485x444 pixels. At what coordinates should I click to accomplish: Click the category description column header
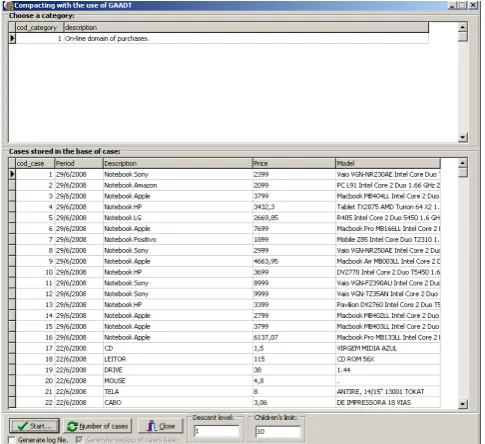click(x=246, y=27)
